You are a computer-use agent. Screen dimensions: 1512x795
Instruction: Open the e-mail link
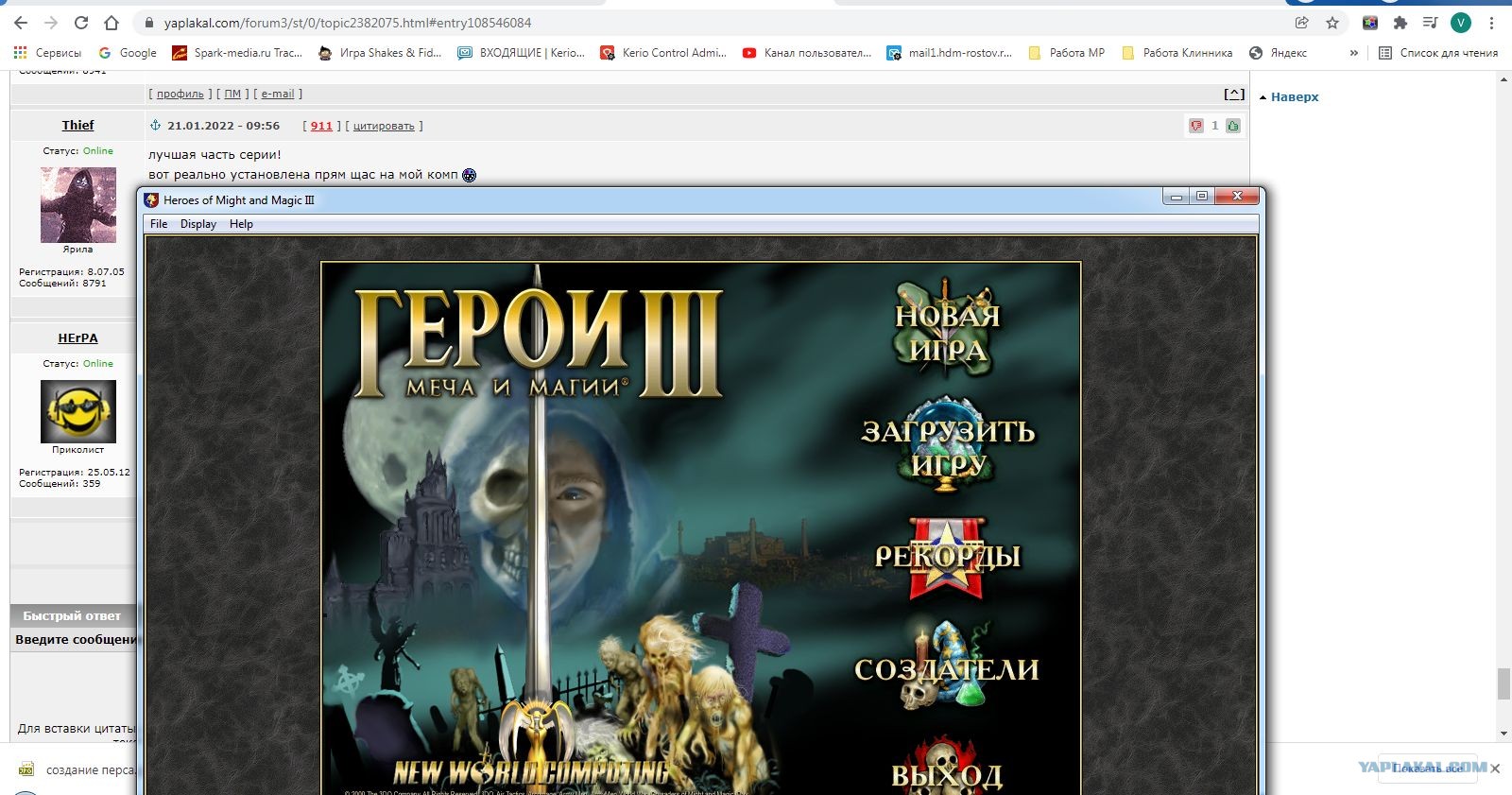tap(278, 94)
